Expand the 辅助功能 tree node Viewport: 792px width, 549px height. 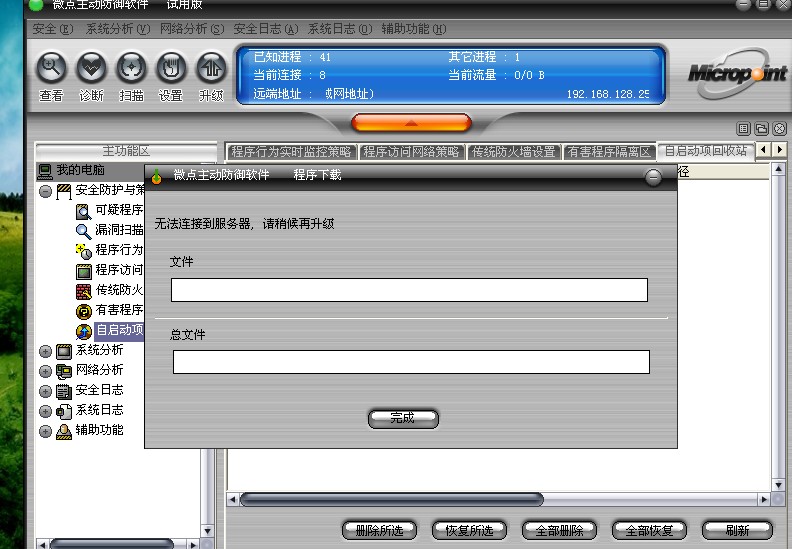tap(45, 431)
